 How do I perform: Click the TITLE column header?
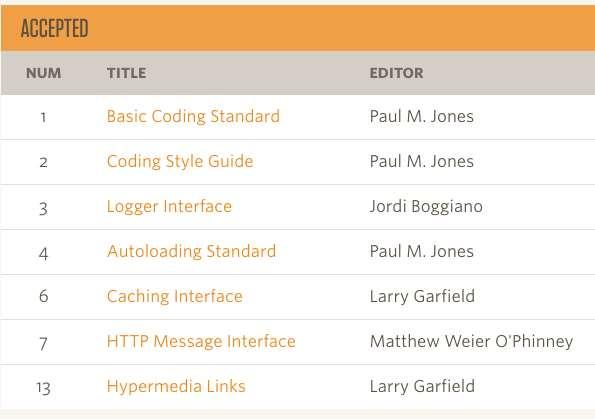tap(126, 73)
